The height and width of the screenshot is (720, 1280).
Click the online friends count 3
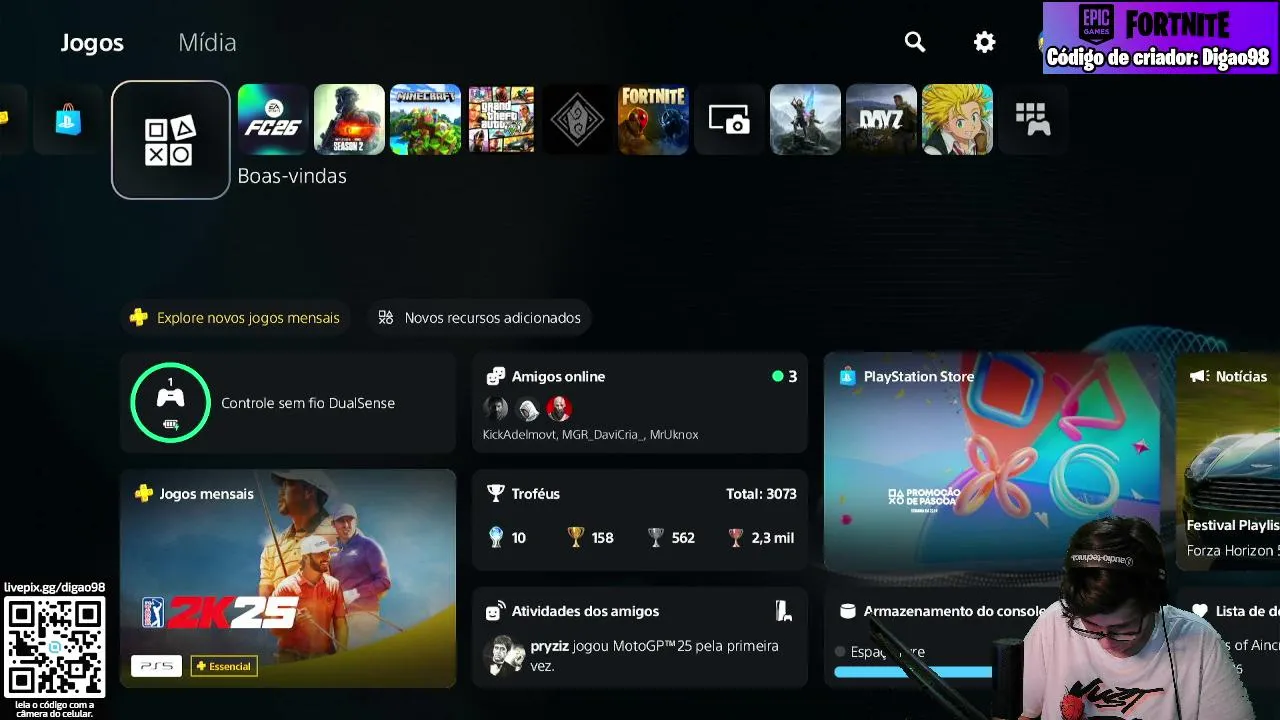pos(792,377)
